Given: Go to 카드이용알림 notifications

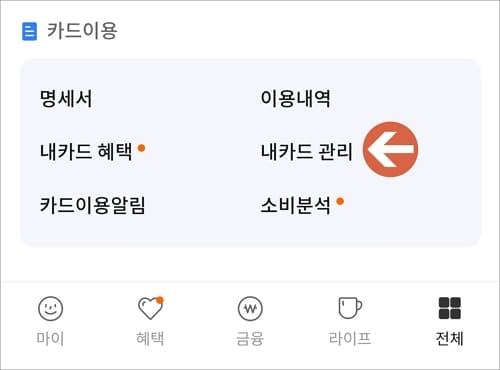Looking at the screenshot, I should tap(93, 205).
